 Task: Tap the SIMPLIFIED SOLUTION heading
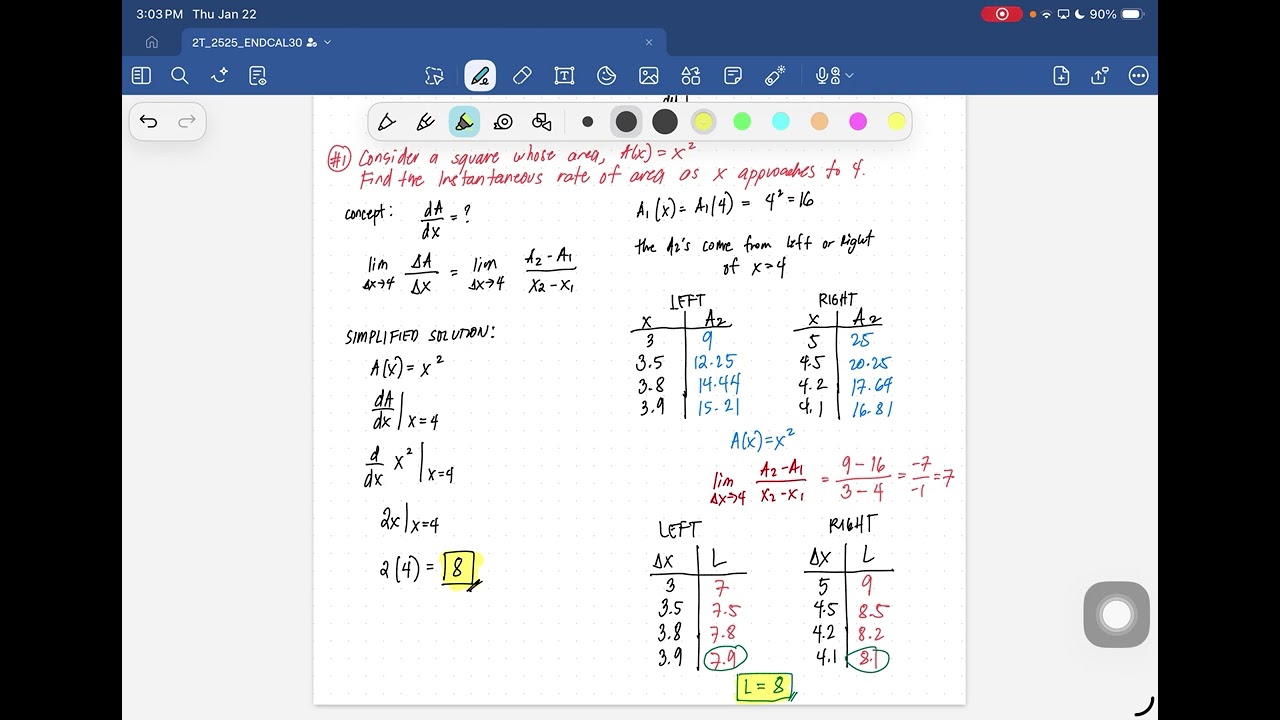(x=419, y=335)
